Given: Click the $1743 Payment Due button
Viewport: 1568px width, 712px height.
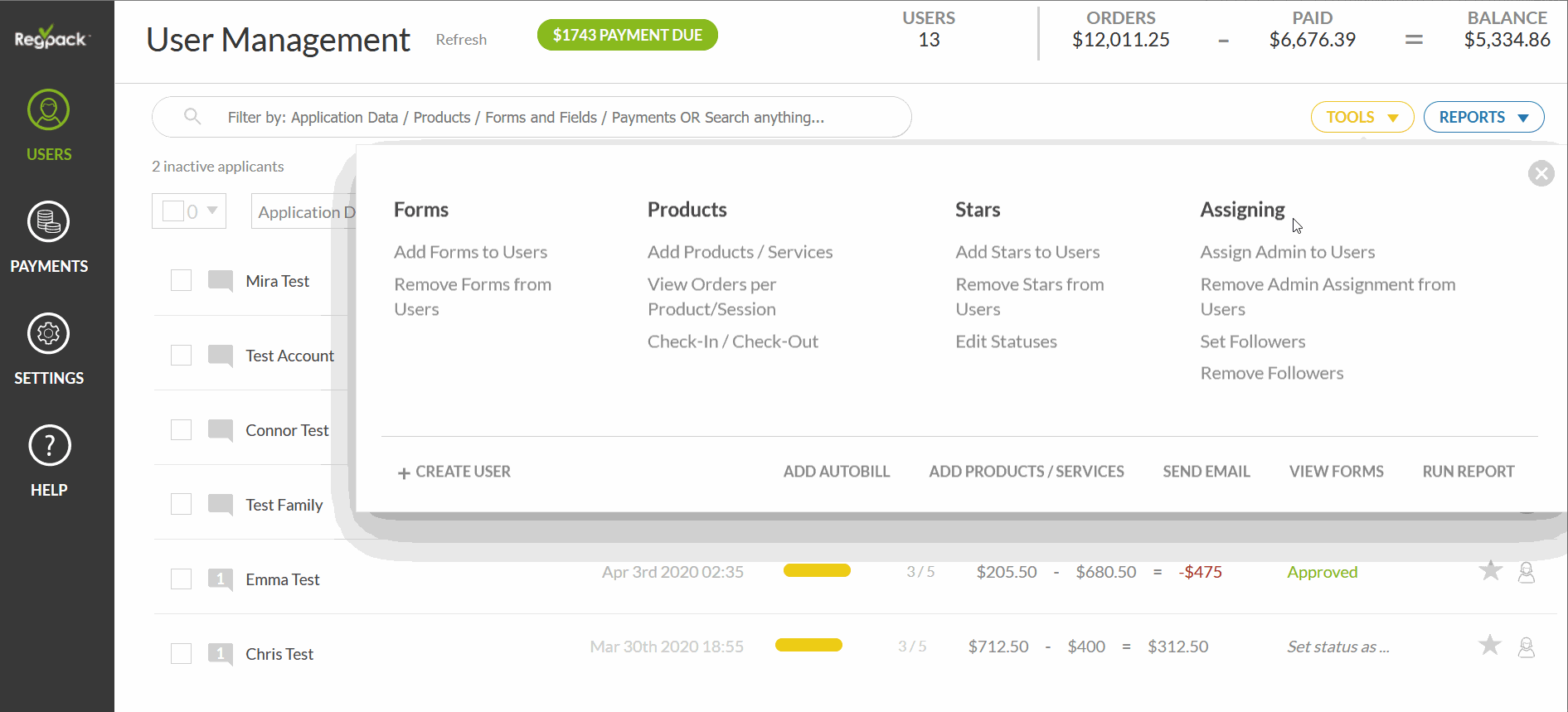Looking at the screenshot, I should click(627, 35).
